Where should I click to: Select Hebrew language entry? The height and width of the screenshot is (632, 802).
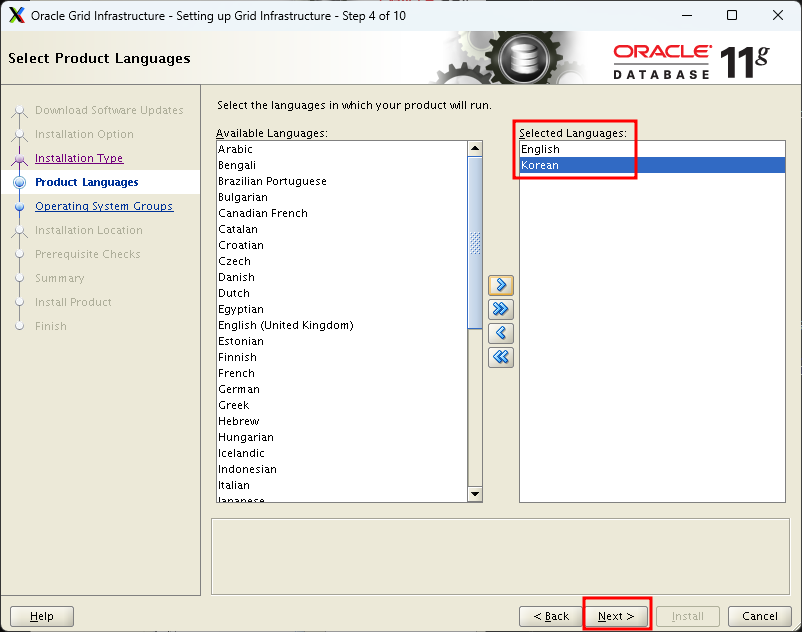(342, 421)
